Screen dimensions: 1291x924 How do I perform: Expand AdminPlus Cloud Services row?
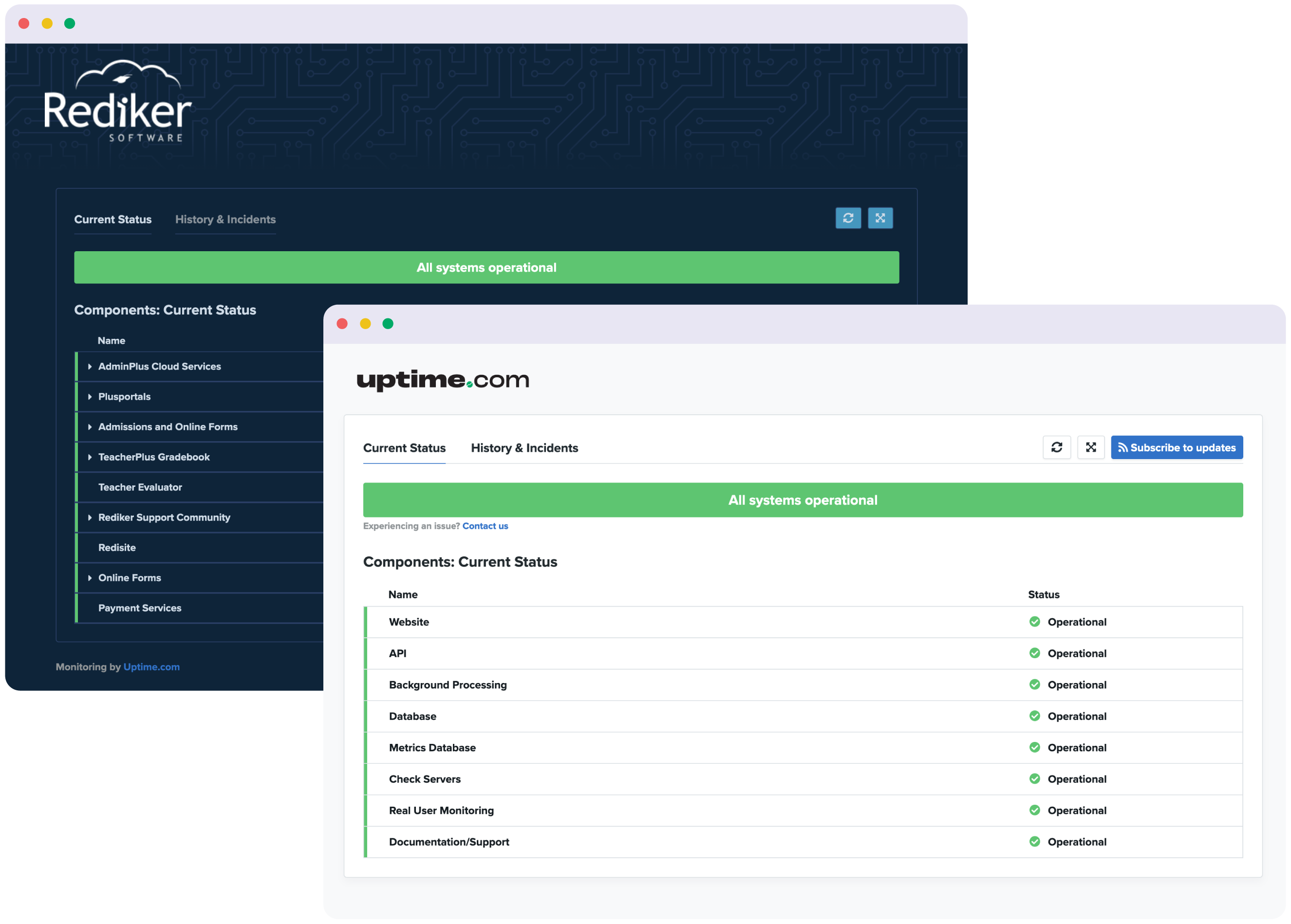pos(90,367)
